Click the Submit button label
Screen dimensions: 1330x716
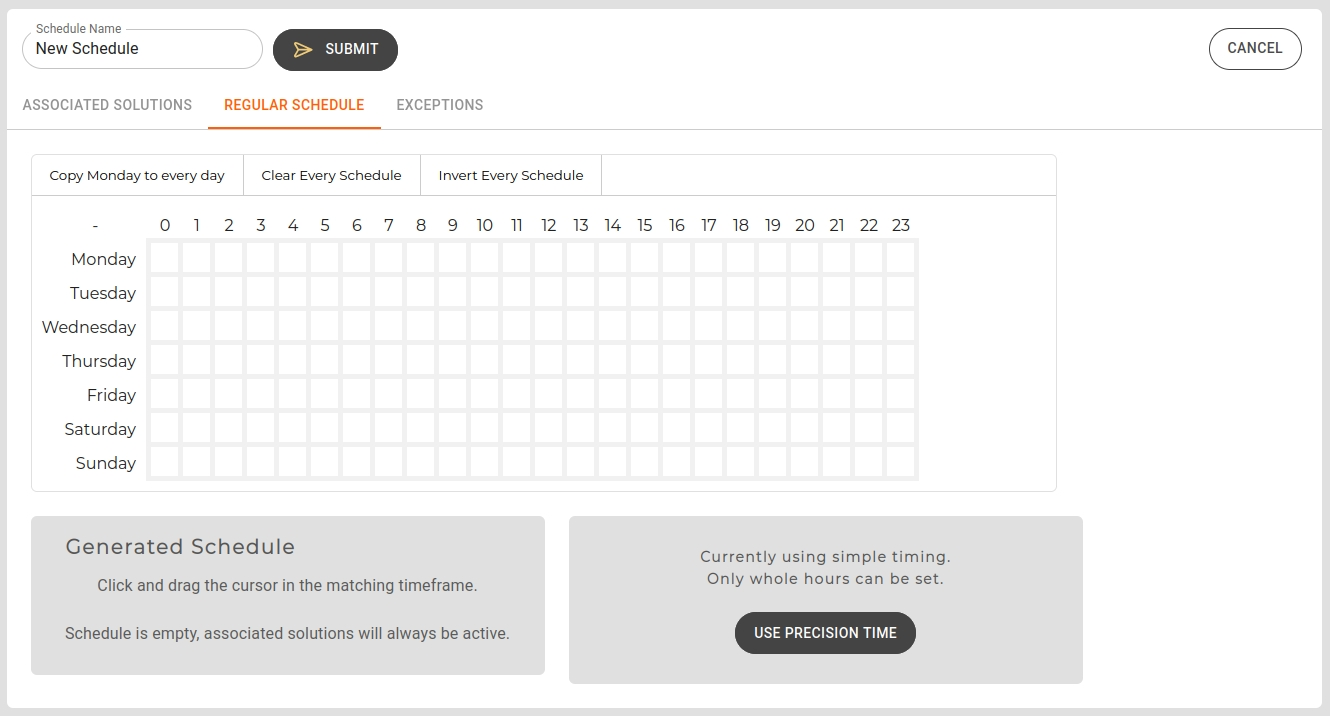point(352,50)
